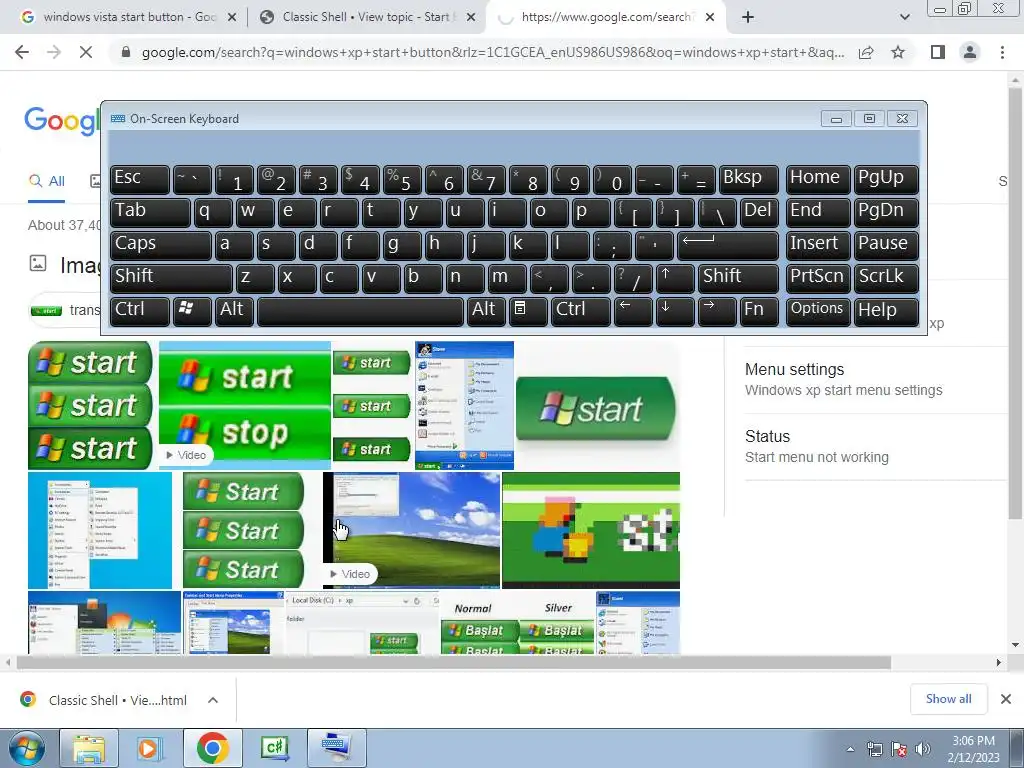Open Windows Explorer from taskbar
The height and width of the screenshot is (768, 1024).
89,748
